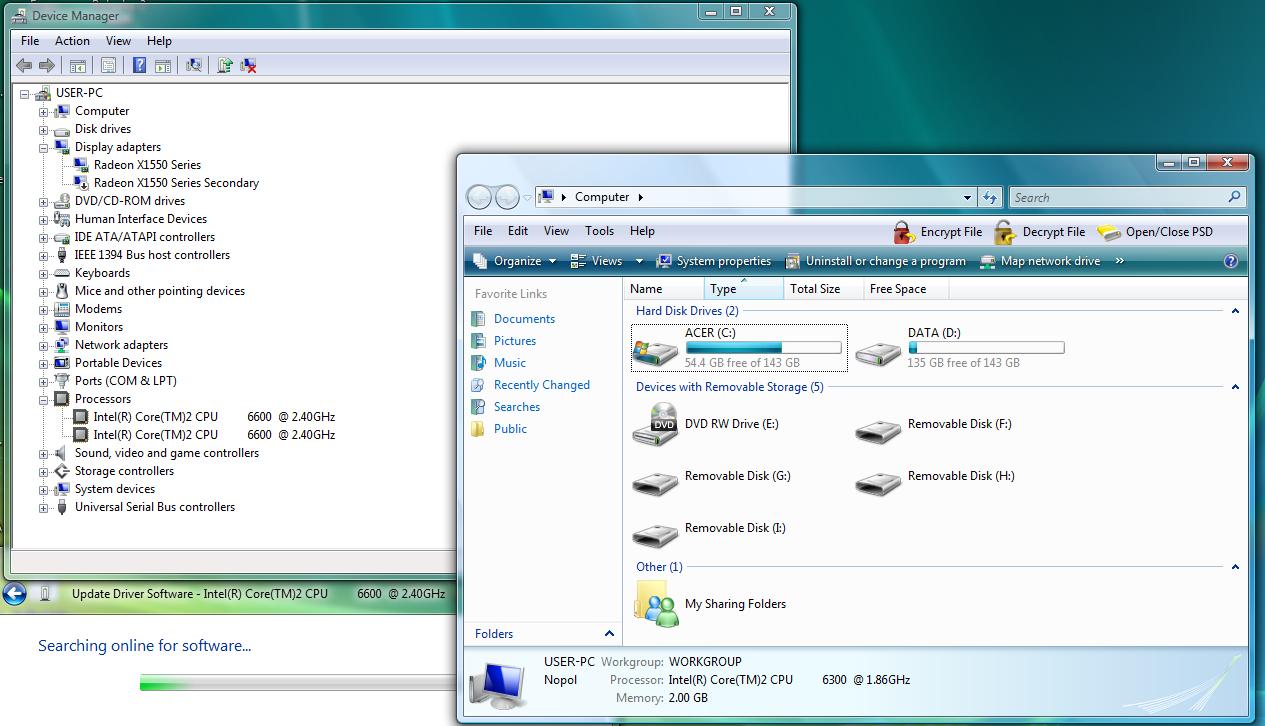Open the Documents favorite link
This screenshot has width=1265, height=726.
(x=524, y=319)
